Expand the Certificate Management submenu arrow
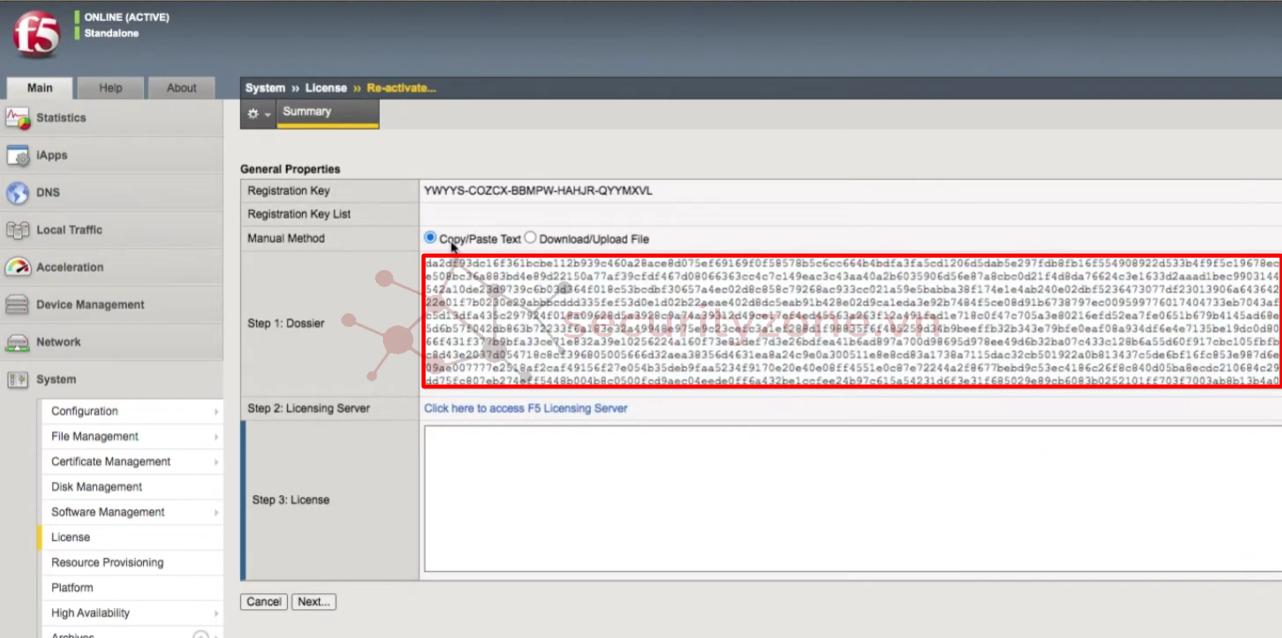The width and height of the screenshot is (1282, 638). coord(216,462)
